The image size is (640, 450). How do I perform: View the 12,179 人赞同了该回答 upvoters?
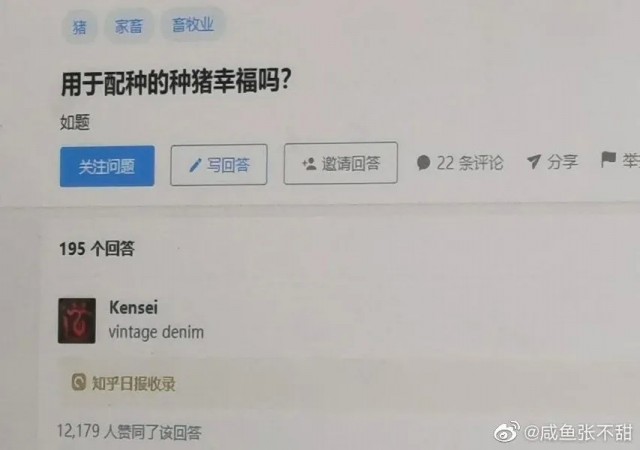(129, 431)
